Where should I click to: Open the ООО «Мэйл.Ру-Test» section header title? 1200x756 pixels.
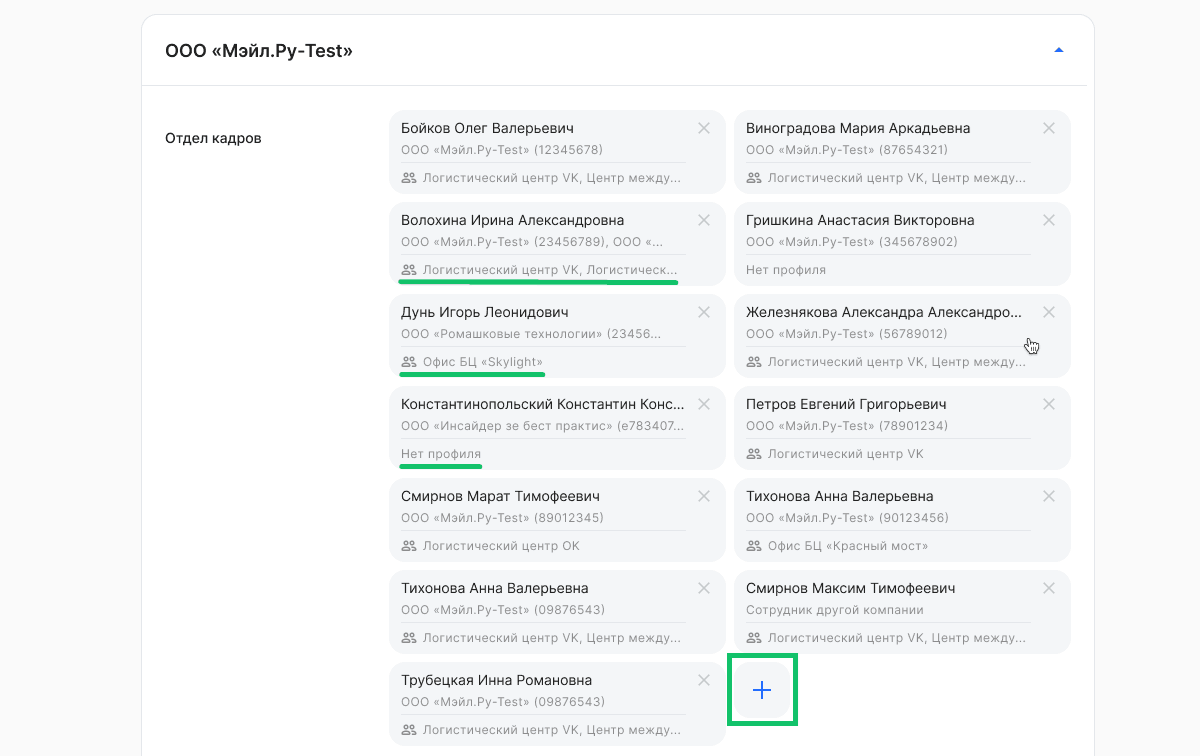pos(259,50)
